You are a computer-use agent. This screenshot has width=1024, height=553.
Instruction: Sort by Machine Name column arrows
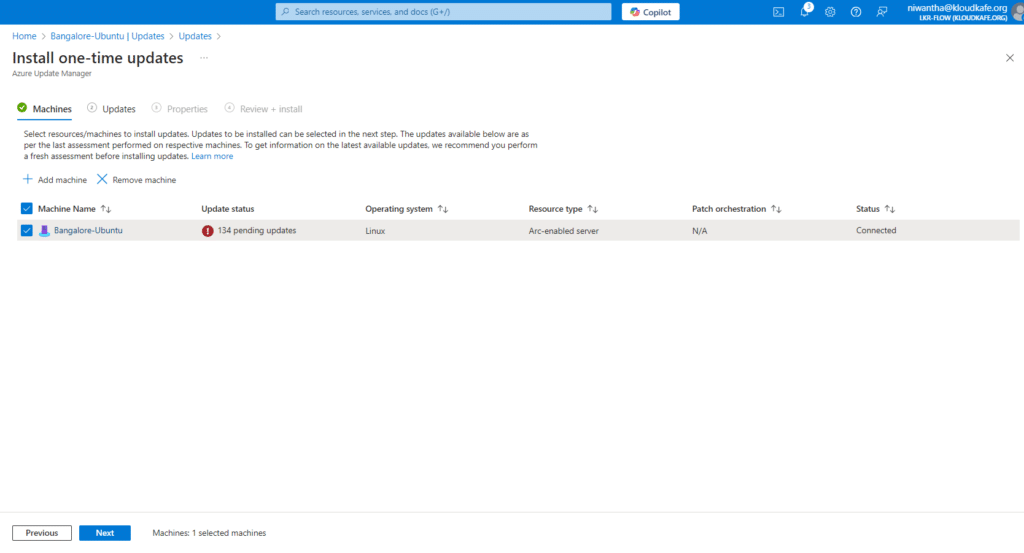coord(106,209)
